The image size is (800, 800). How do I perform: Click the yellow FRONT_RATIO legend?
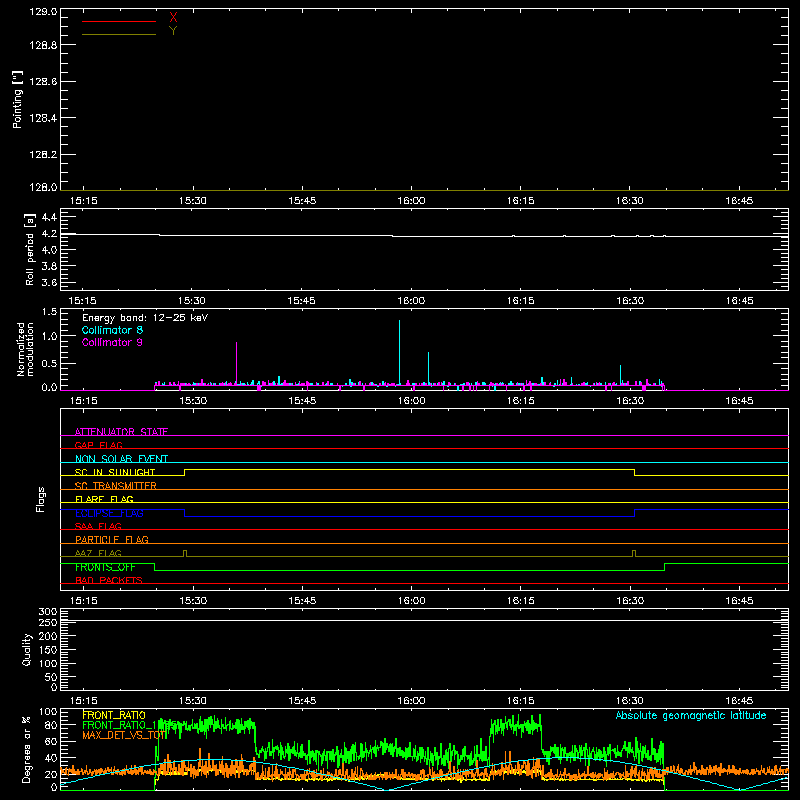pos(114,715)
